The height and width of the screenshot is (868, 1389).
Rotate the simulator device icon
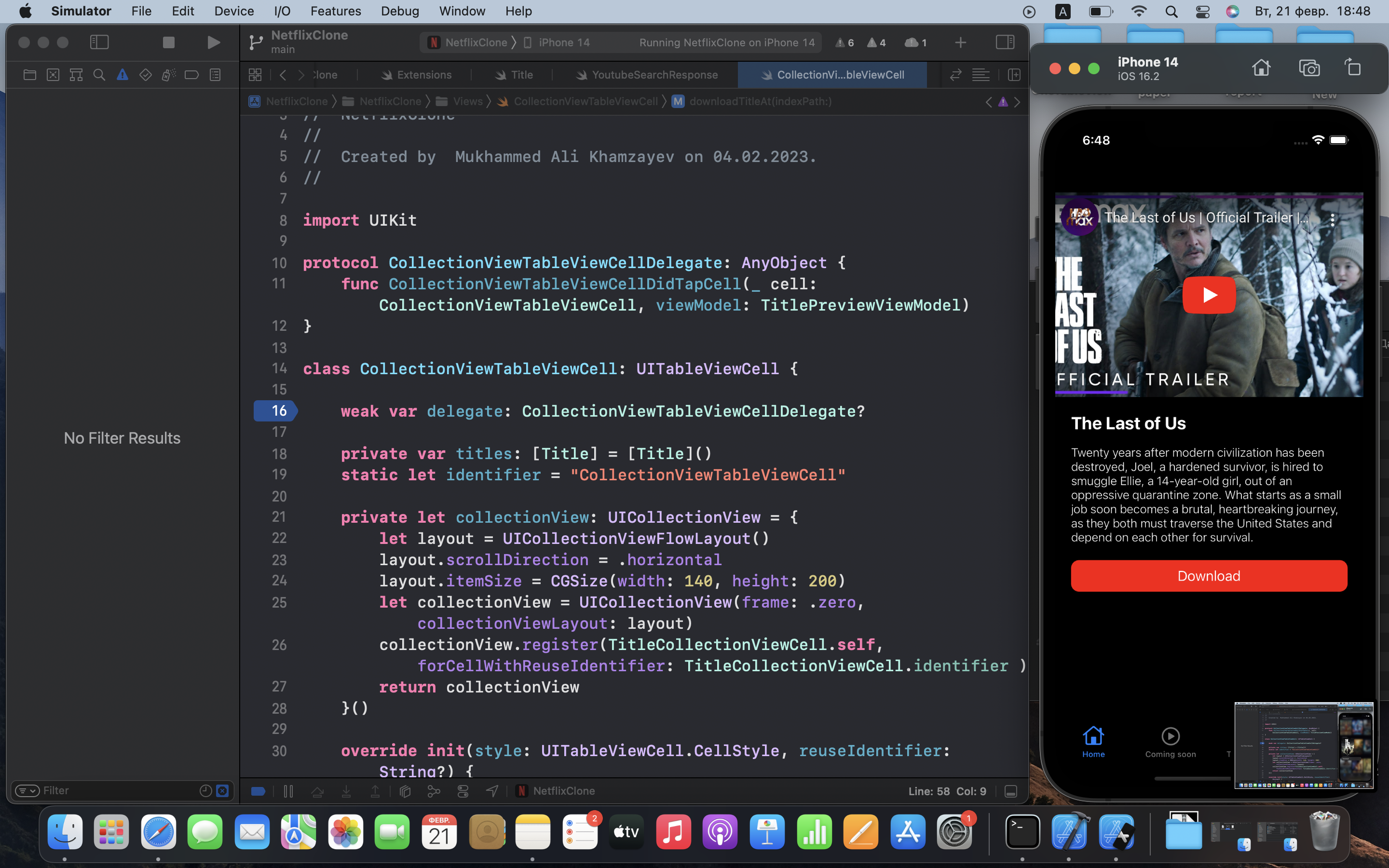click(x=1353, y=68)
